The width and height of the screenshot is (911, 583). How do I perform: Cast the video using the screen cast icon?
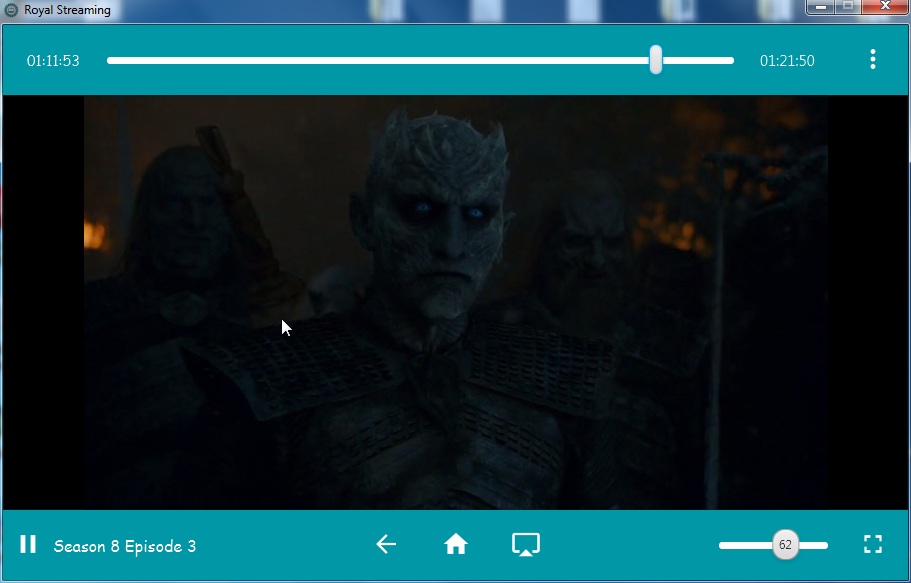(526, 545)
